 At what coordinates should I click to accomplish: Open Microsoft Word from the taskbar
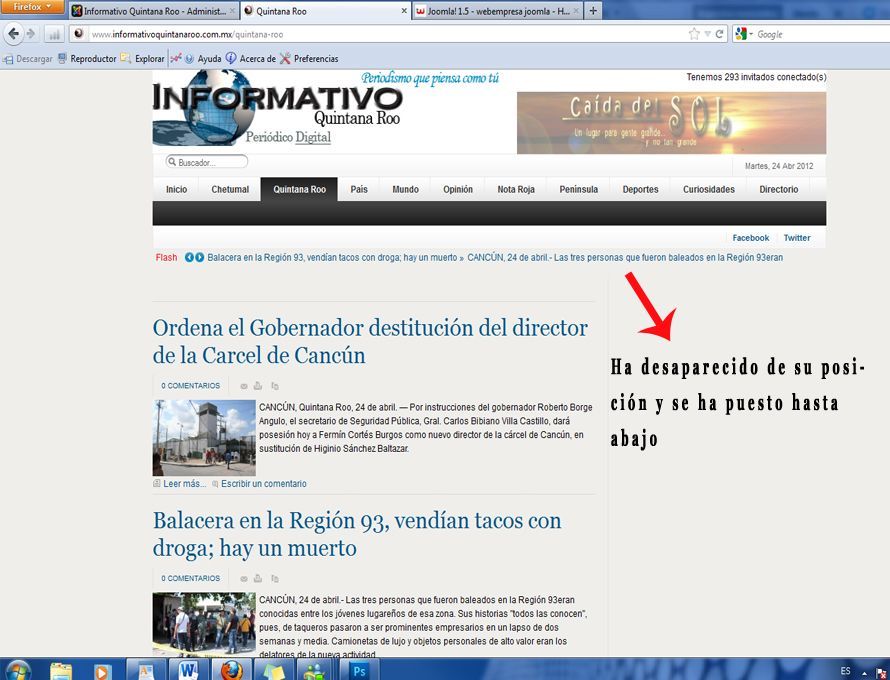click(188, 670)
